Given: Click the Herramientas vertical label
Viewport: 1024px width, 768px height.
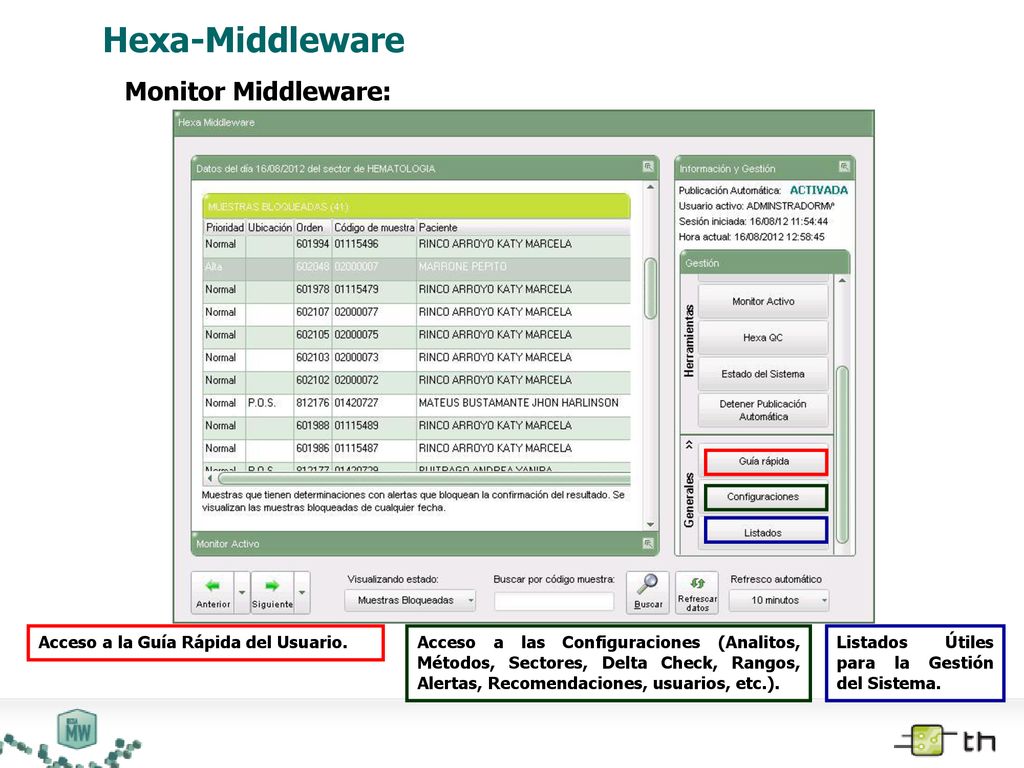Looking at the screenshot, I should point(689,340).
